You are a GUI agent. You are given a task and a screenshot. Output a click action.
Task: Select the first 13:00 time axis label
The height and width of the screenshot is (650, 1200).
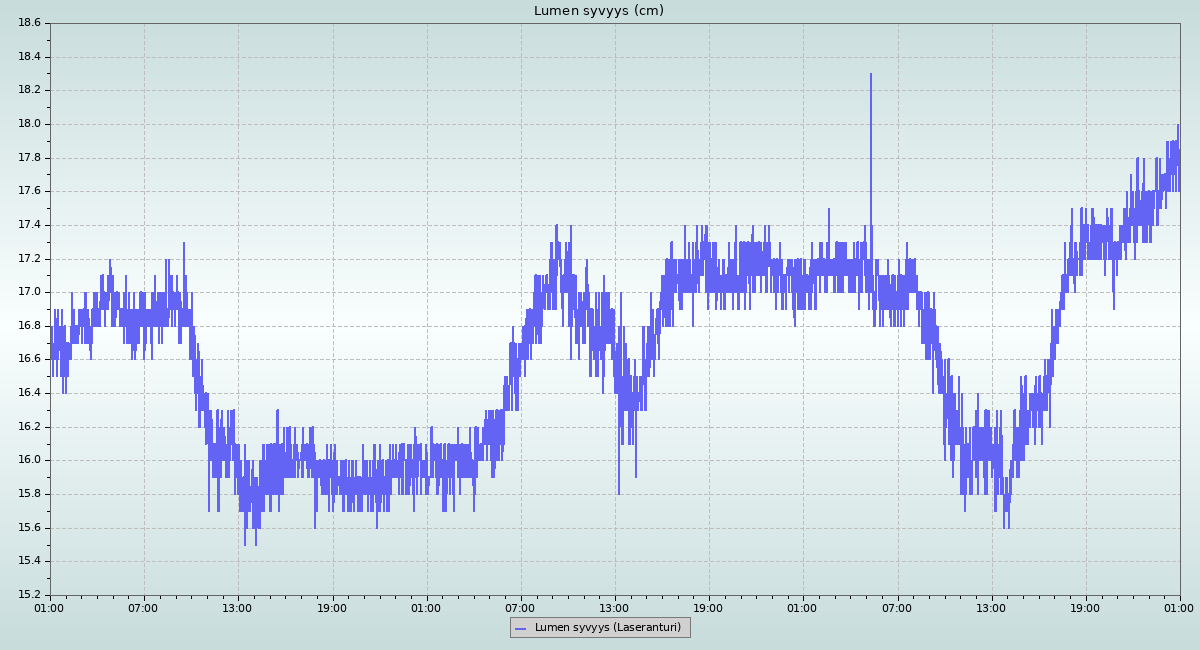coord(237,607)
